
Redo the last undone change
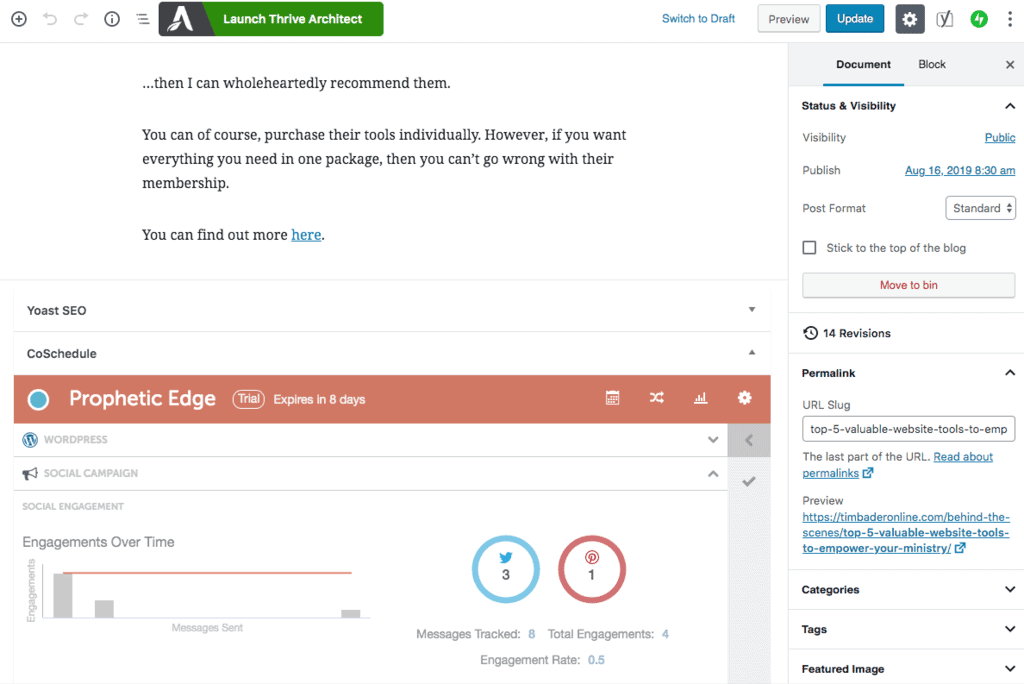81,19
